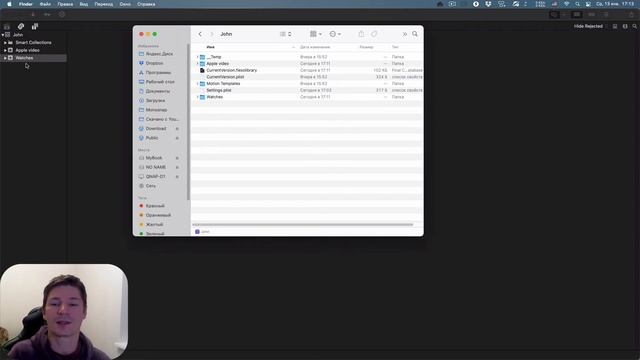Screen dimensions: 640x360
Task: Open the Finder view mode switcher
Action: [x=285, y=34]
